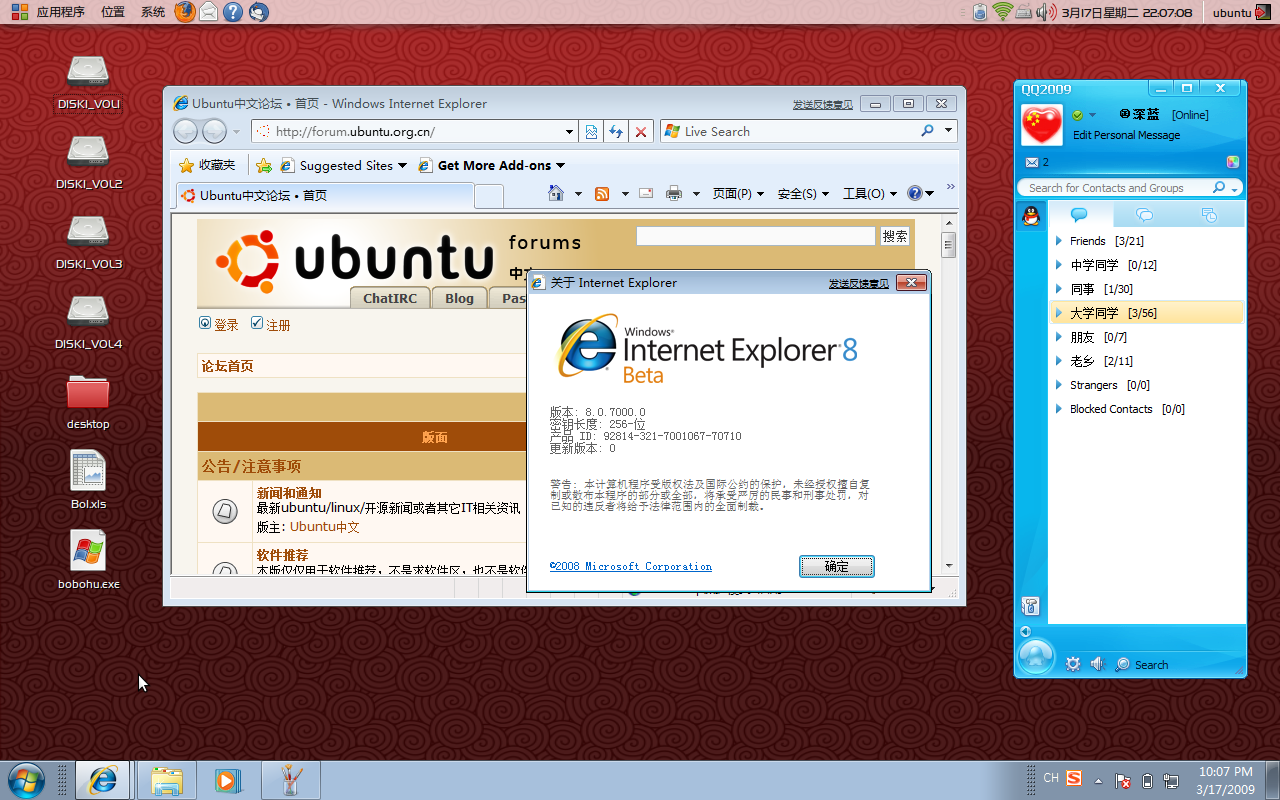Click the compatibility view icon by address bar
1280x800 pixels.
(591, 131)
